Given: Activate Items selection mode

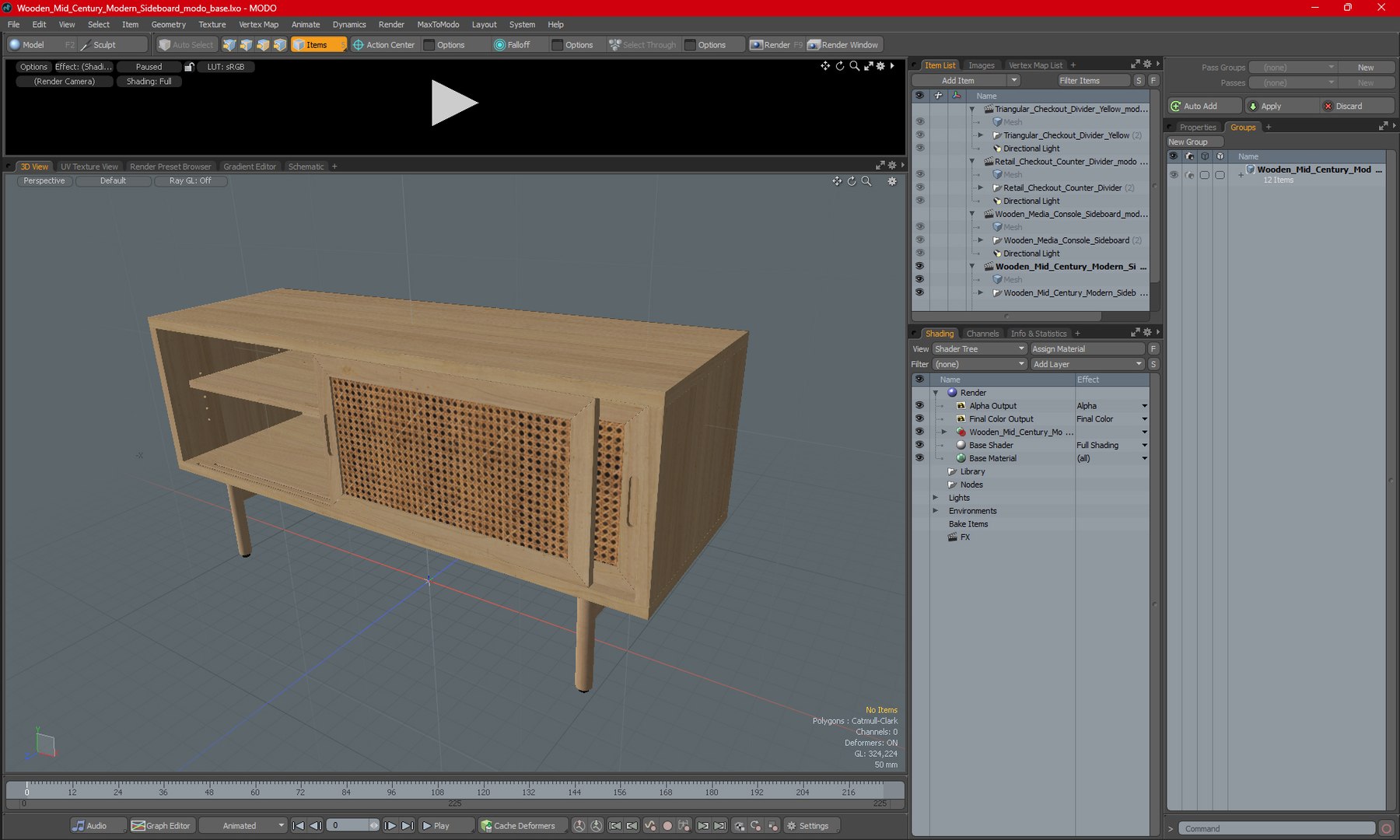Looking at the screenshot, I should point(318,45).
